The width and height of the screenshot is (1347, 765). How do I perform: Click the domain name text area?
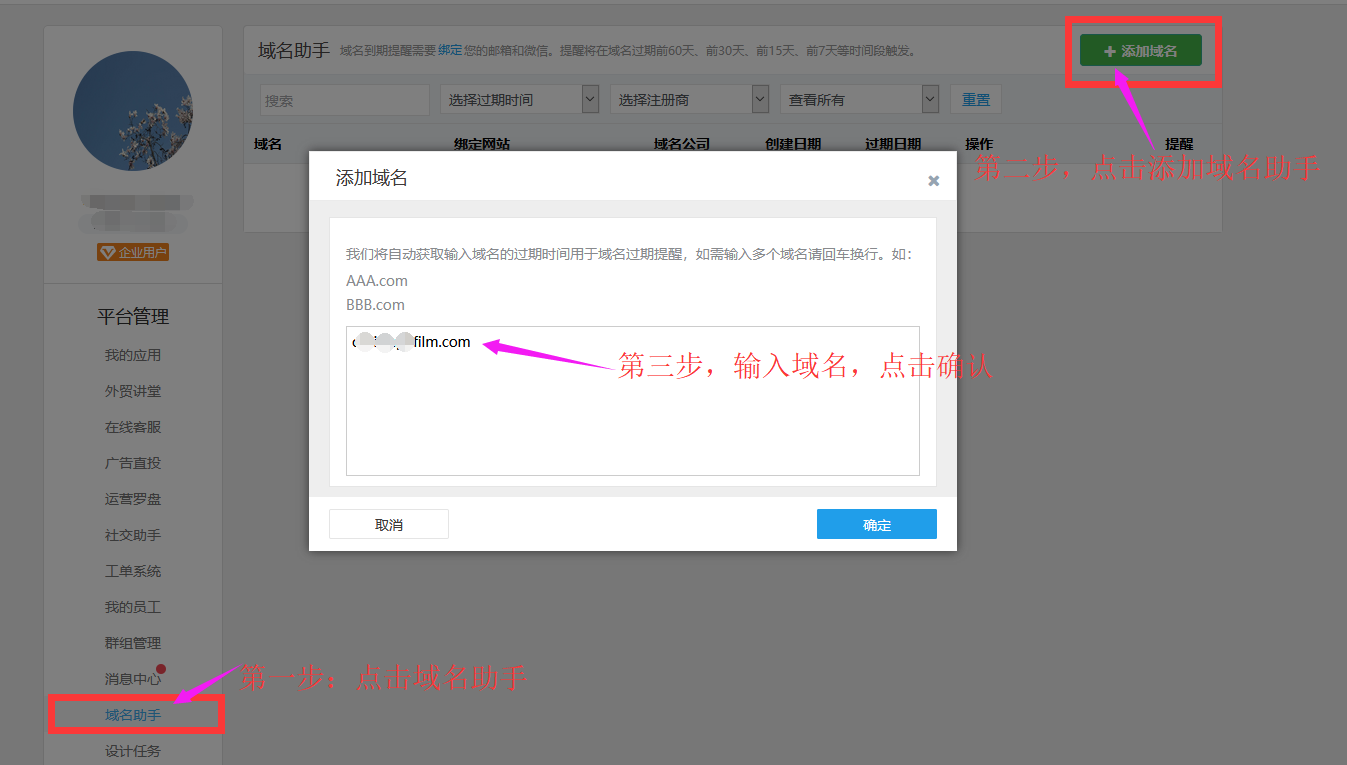(x=632, y=401)
